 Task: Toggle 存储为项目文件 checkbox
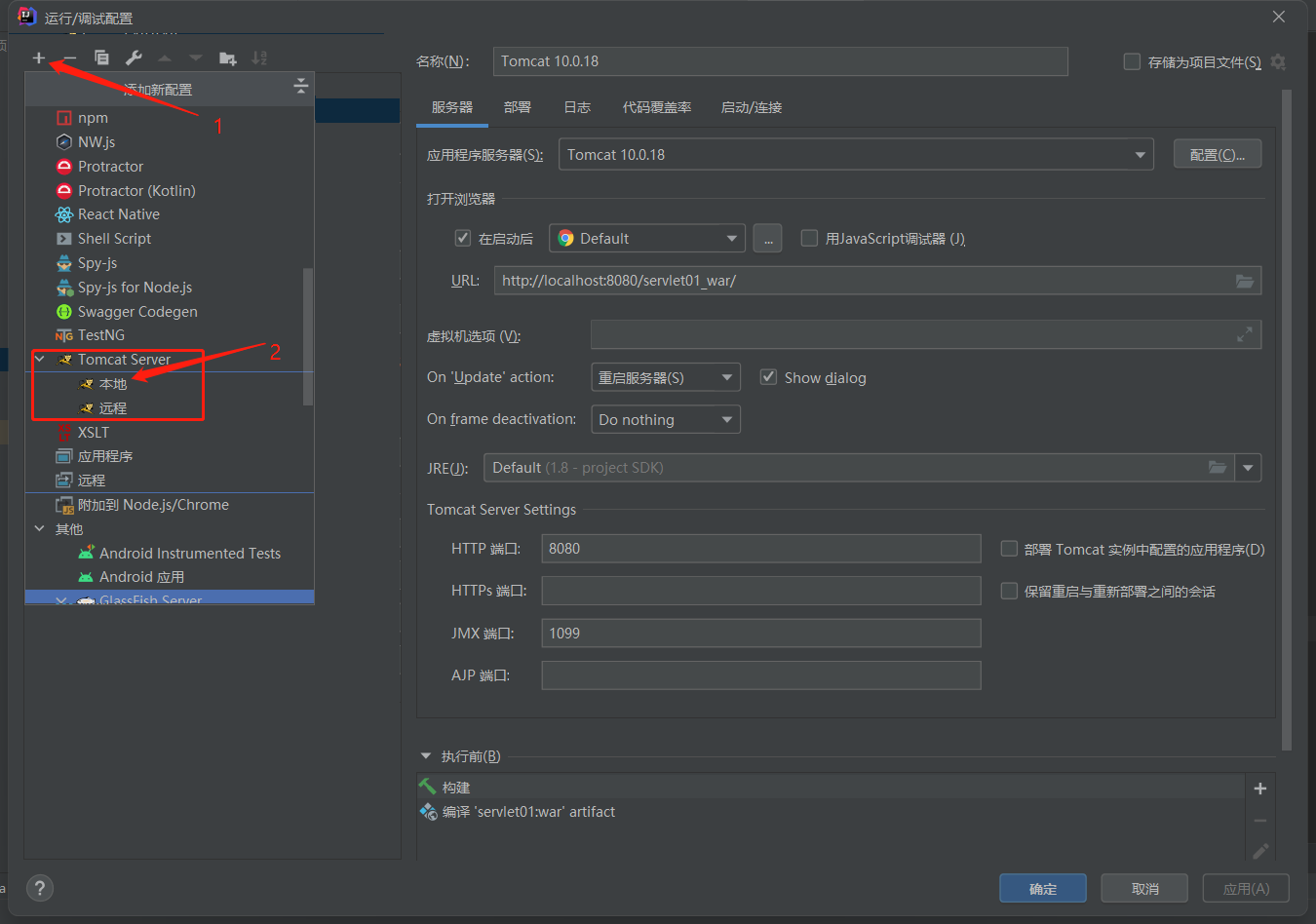[1132, 61]
